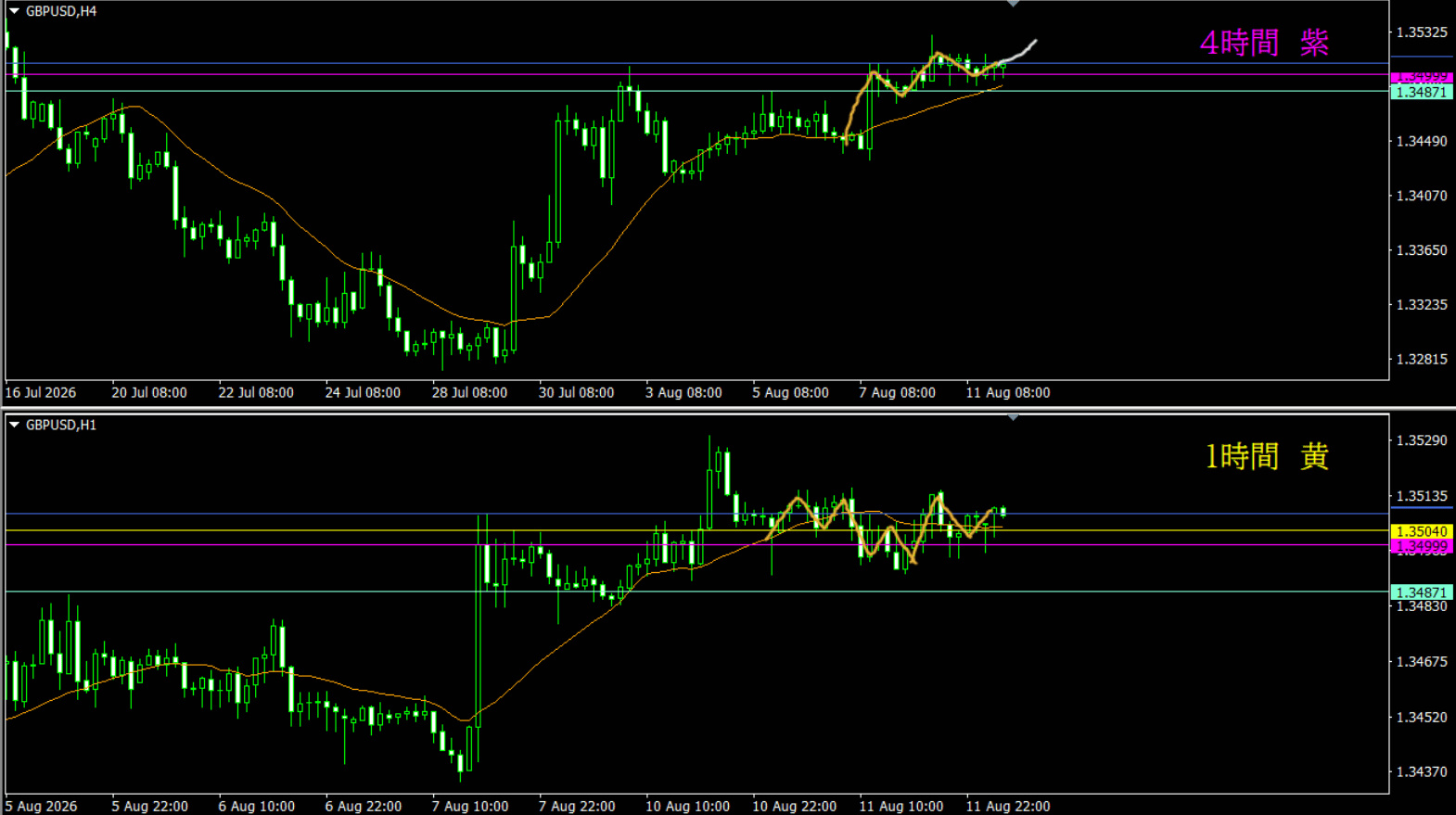Click the 1.33235 price on H4 scale

[1422, 305]
